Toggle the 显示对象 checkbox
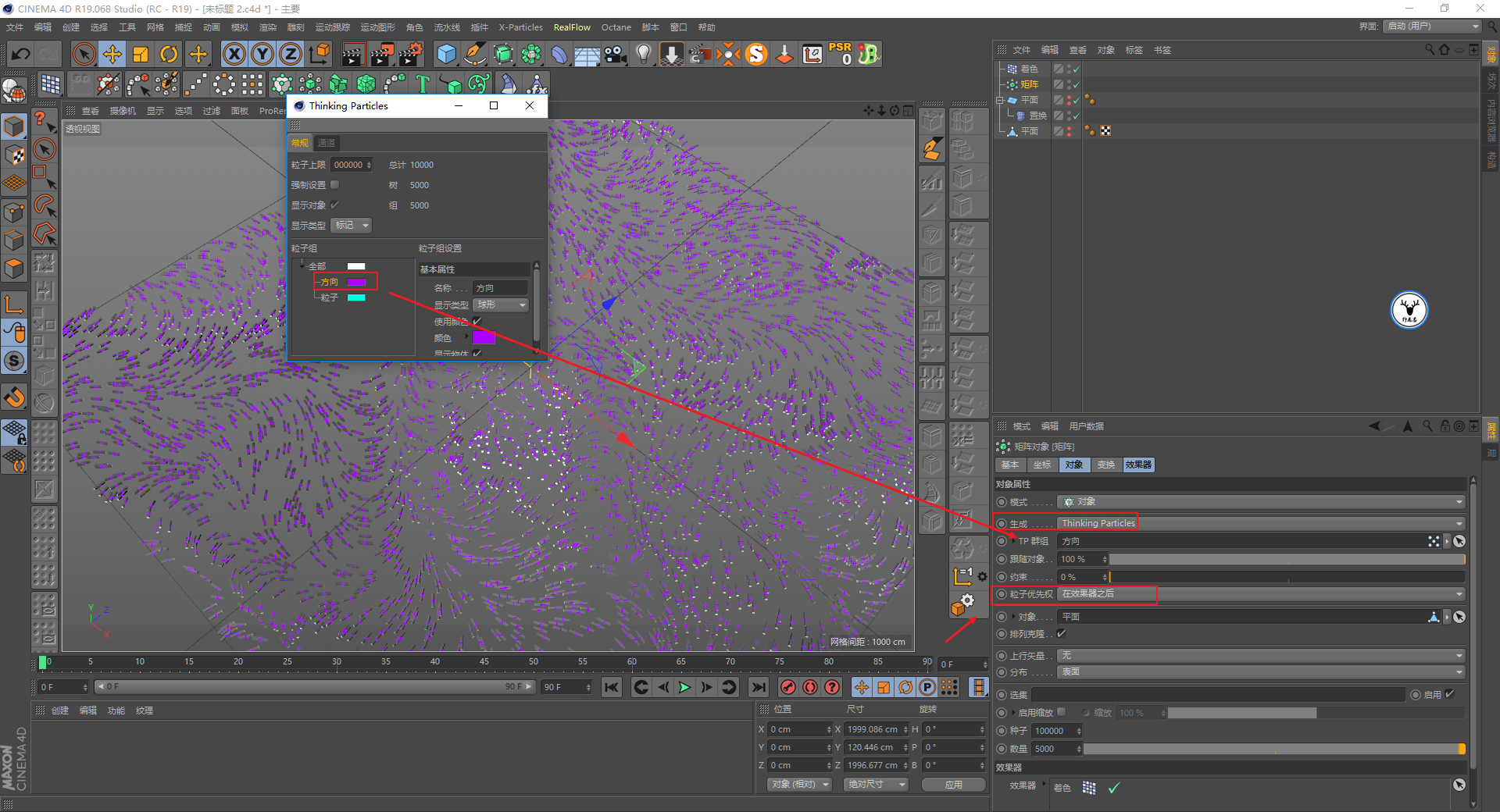This screenshot has height=812, width=1500. point(334,205)
